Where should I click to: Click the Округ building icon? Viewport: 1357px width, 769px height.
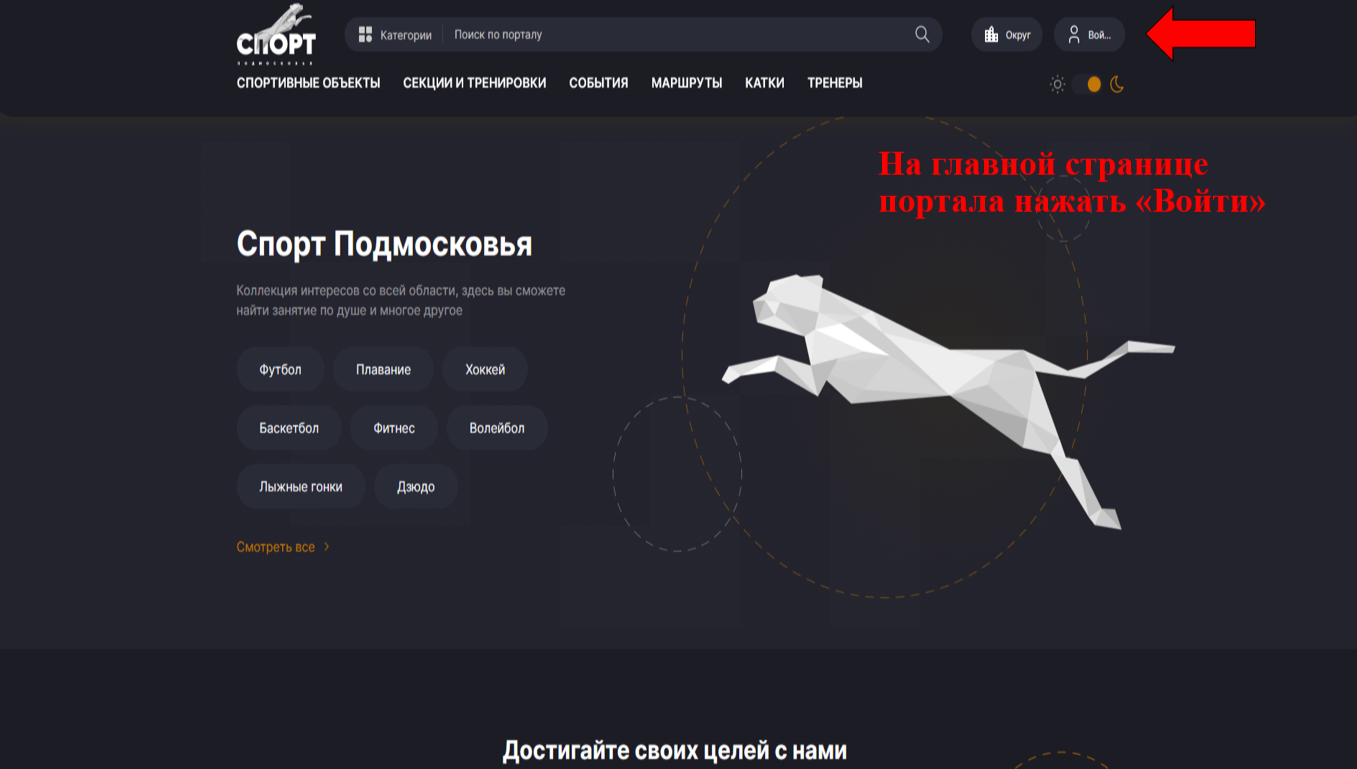point(991,35)
